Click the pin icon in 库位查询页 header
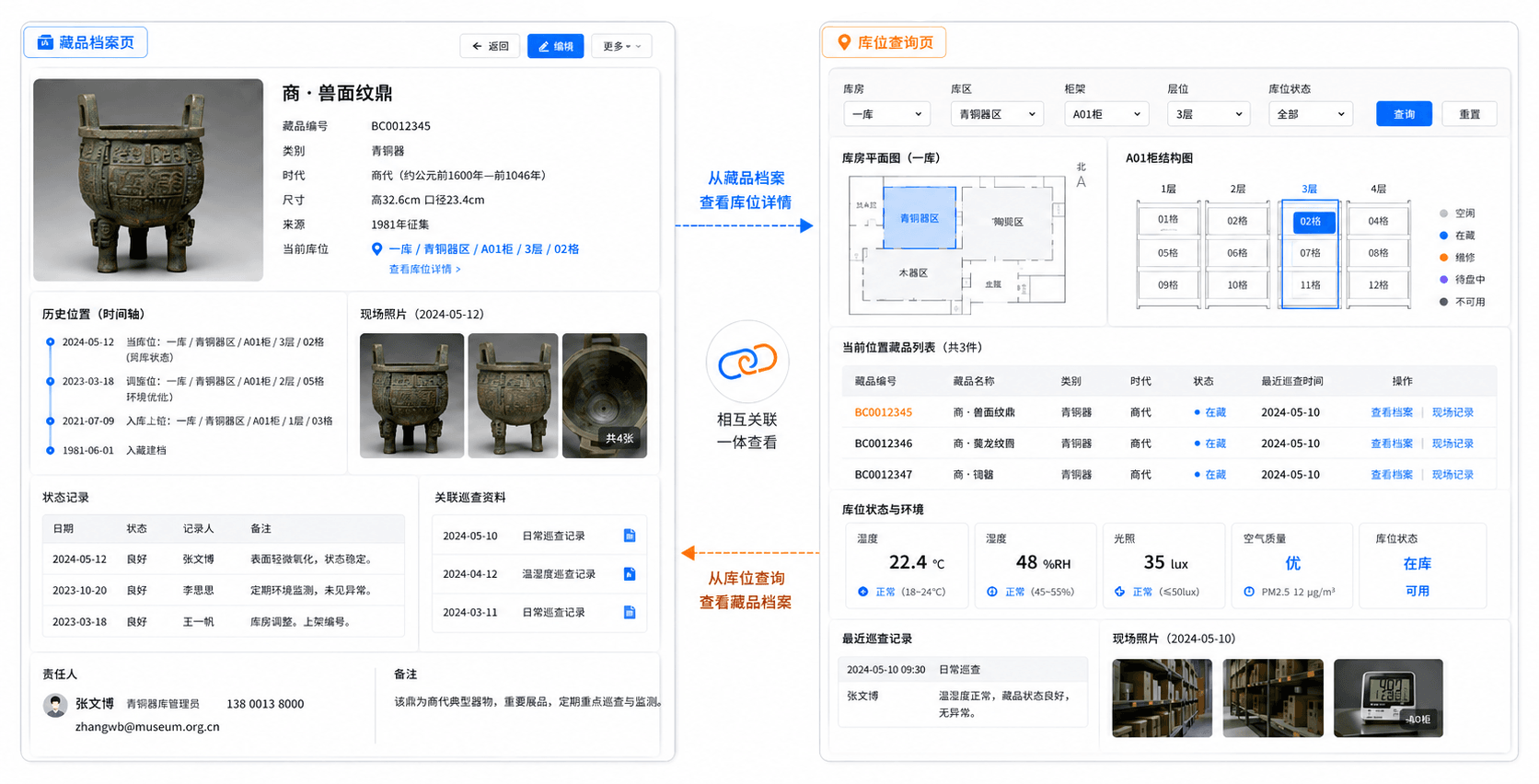This screenshot has width=1539, height=784. click(843, 42)
